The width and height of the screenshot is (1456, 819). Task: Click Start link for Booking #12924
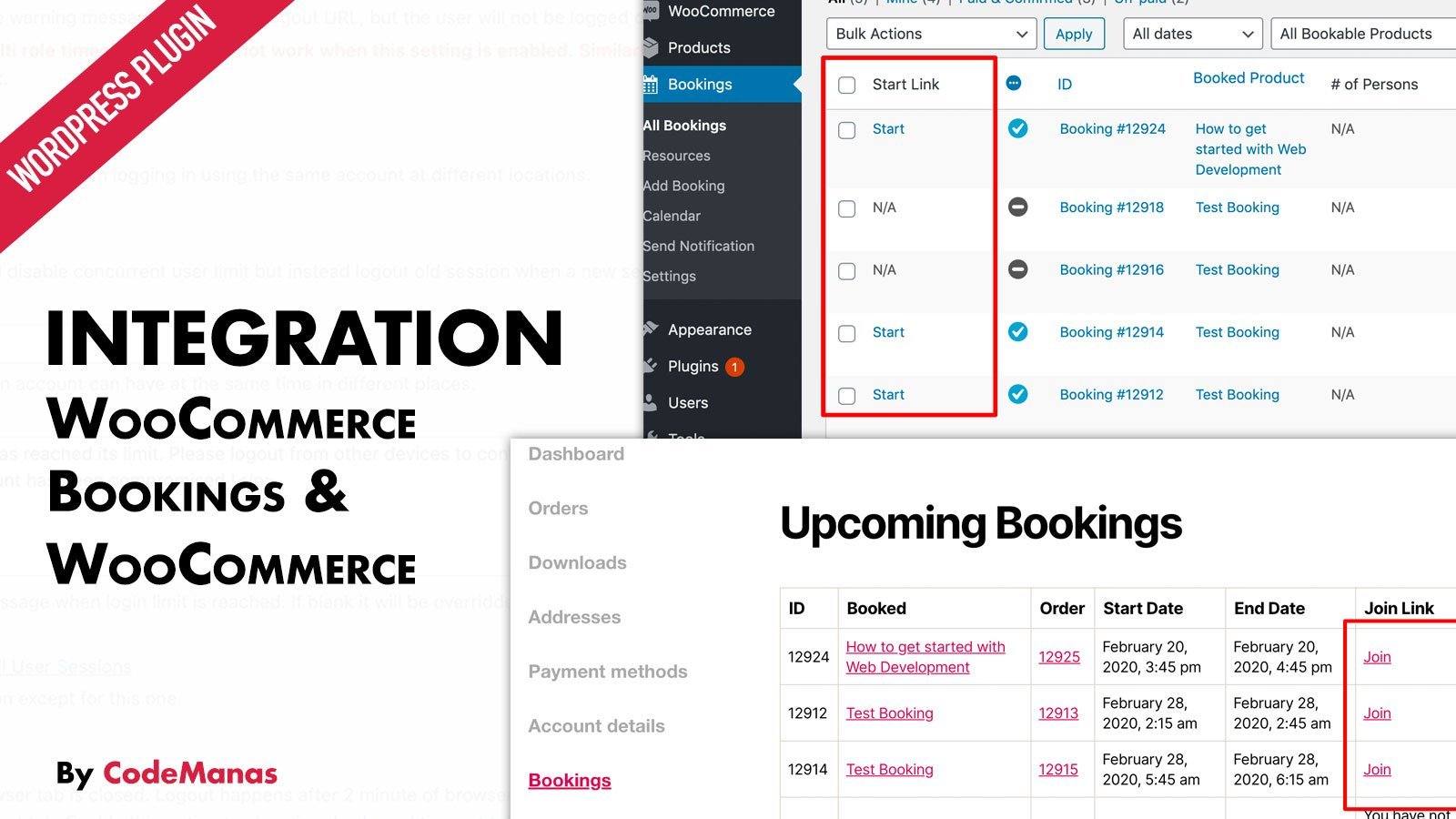[888, 129]
